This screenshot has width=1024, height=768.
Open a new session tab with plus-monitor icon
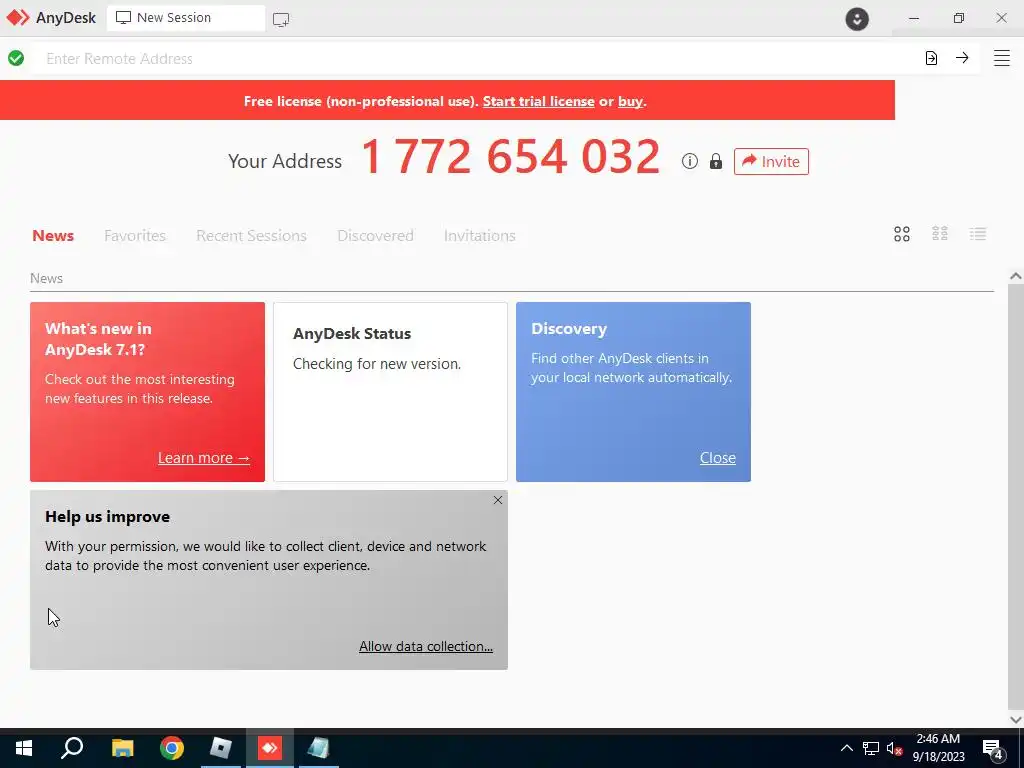coord(281,19)
